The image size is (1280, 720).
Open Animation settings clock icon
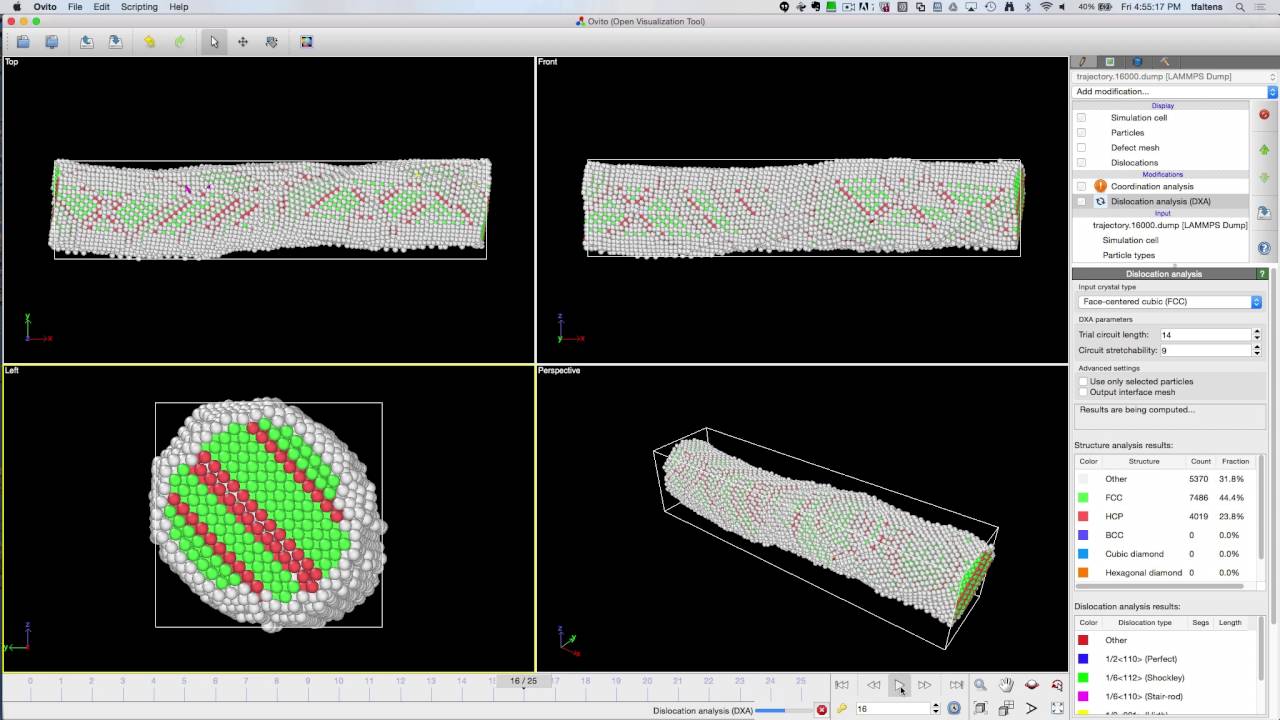pos(954,708)
